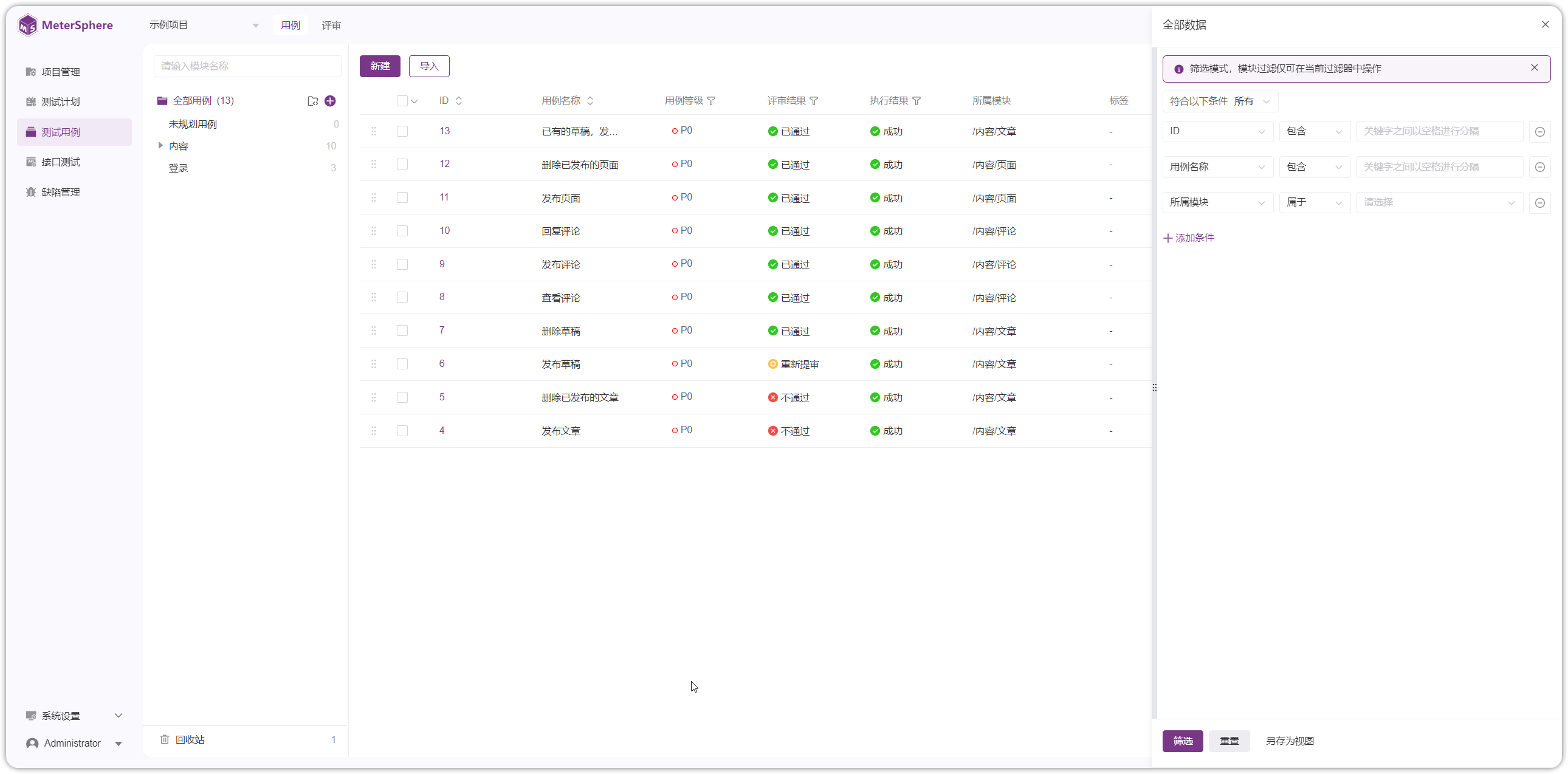Open the 回收站 recycle bin
The image size is (1568, 774).
tap(190, 740)
